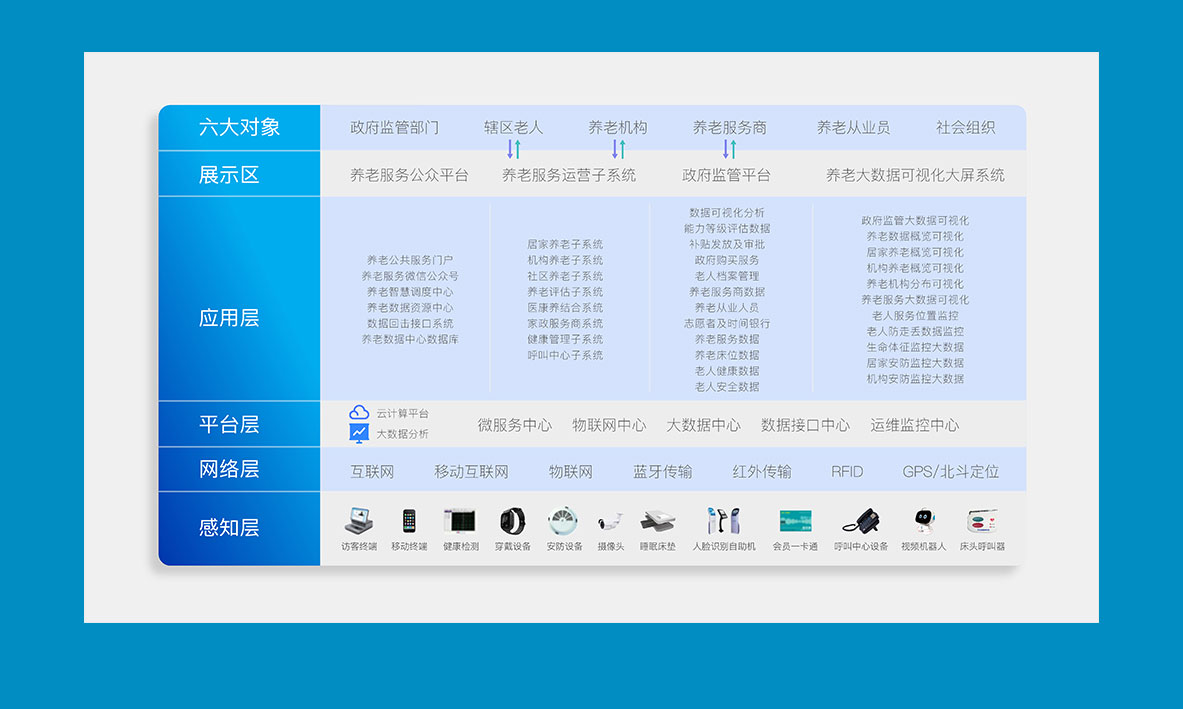Click the 视频机器人 robot icon
The height and width of the screenshot is (709, 1183).
pyautogui.click(x=923, y=521)
